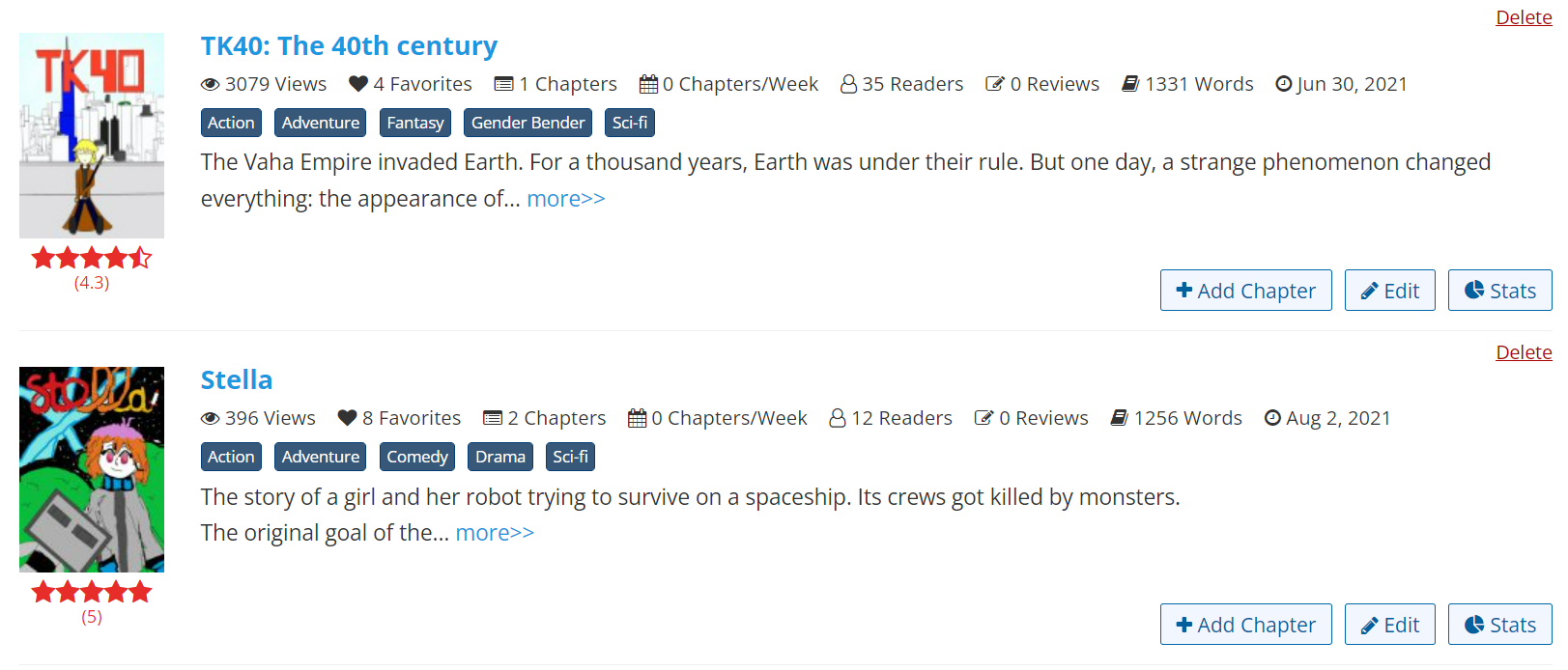1568x670 pixels.
Task: Click the chapters list icon for TK40
Action: [x=503, y=85]
